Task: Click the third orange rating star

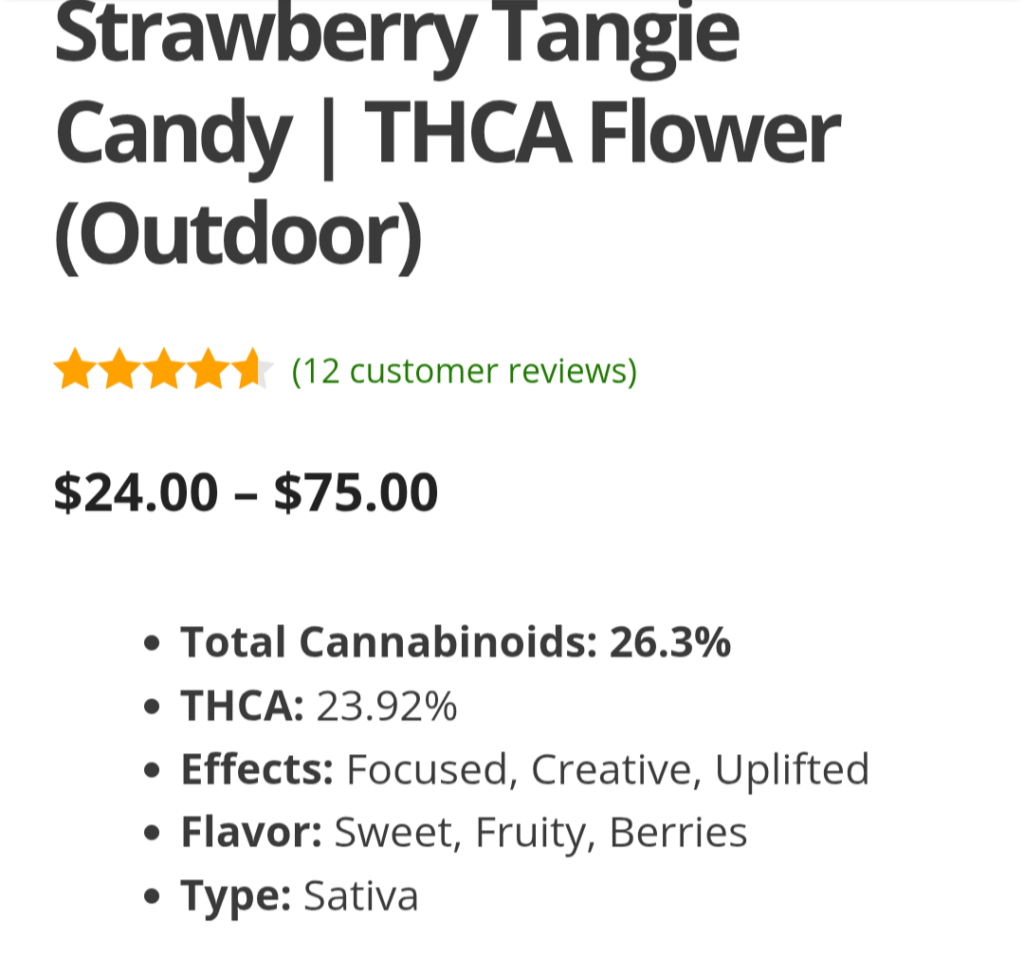Action: [163, 370]
